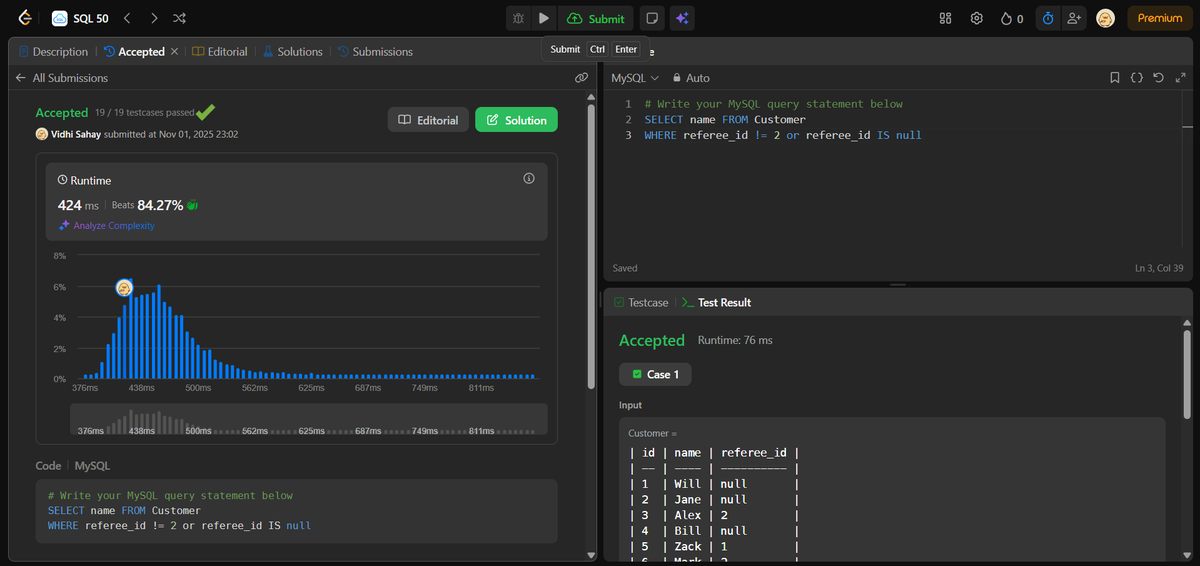The image size is (1200, 566).
Task: Open the MySQL language dropdown
Action: (635, 78)
